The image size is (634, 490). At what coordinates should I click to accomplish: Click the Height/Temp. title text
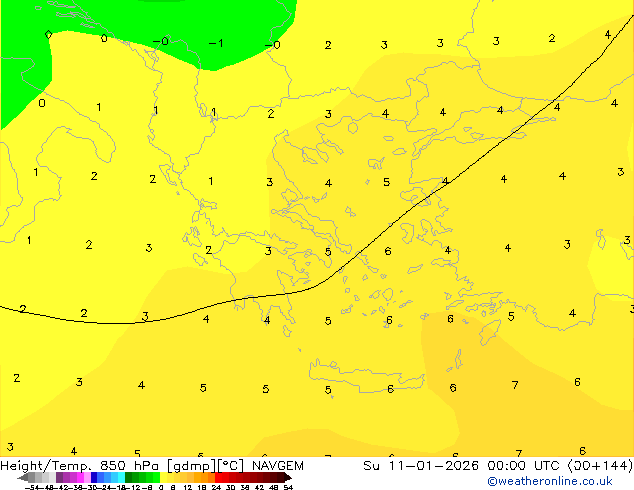(x=48, y=466)
